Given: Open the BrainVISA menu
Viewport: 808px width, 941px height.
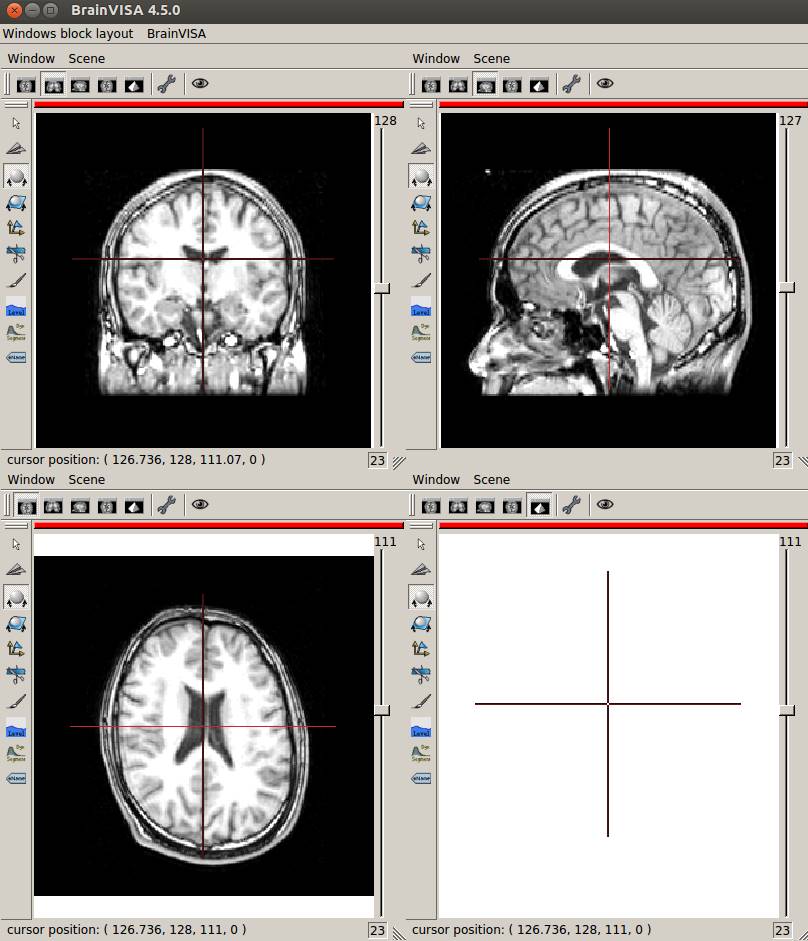Looking at the screenshot, I should pos(176,33).
